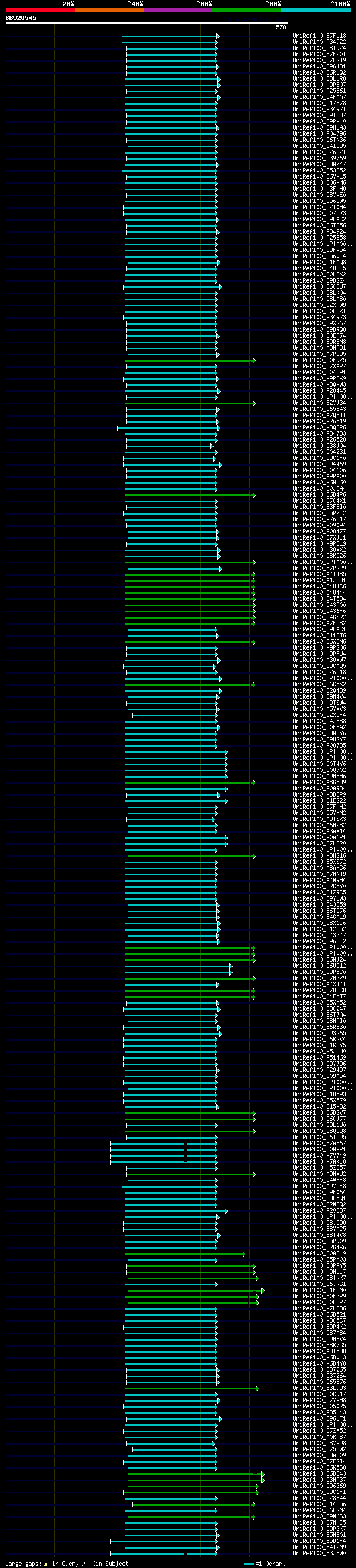Select the UniRef100_C9P3K7 entry
The image size is (356, 1568).
point(319,1529)
